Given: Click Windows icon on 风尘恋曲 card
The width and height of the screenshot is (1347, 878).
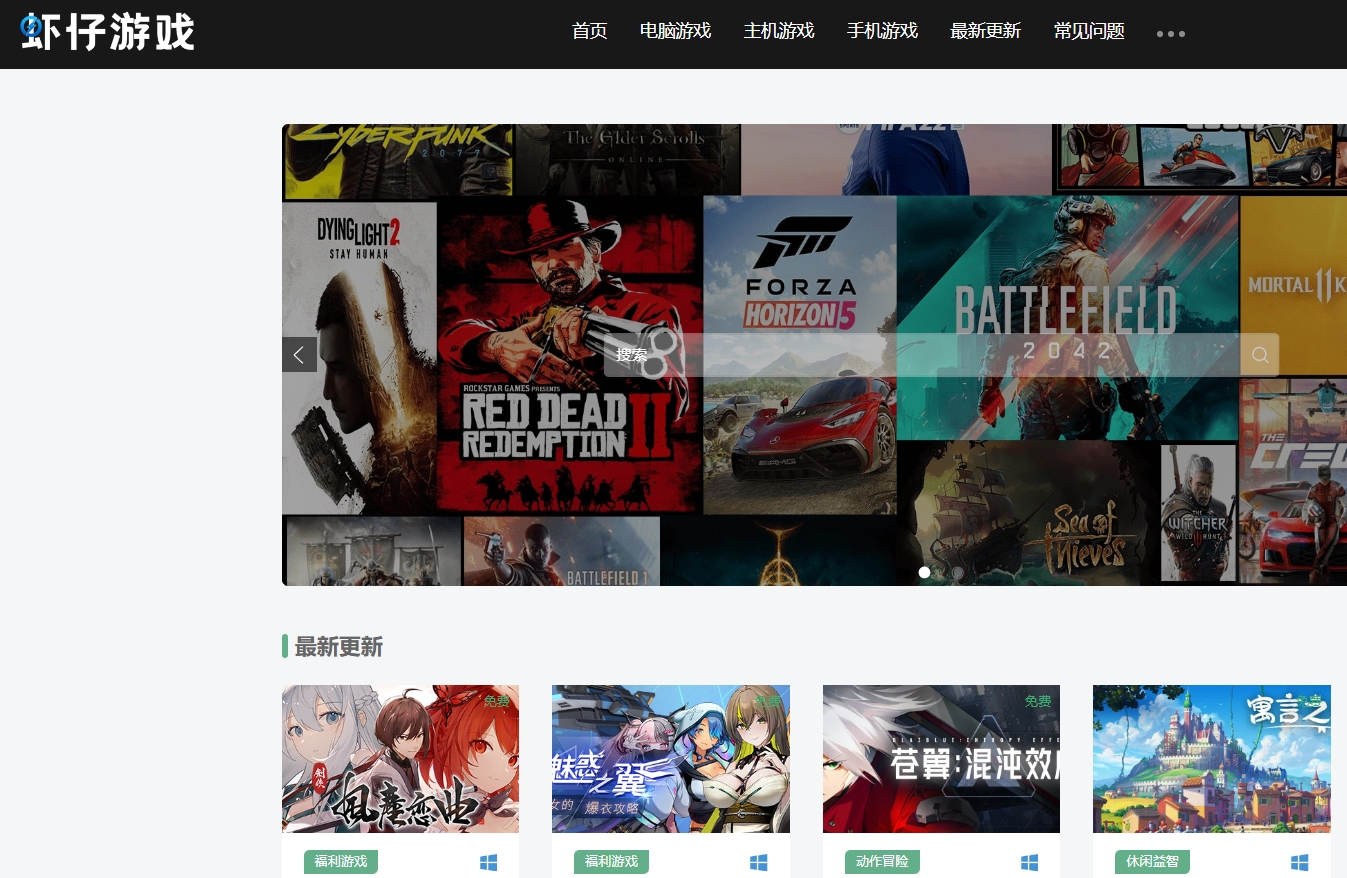Looking at the screenshot, I should (x=488, y=862).
